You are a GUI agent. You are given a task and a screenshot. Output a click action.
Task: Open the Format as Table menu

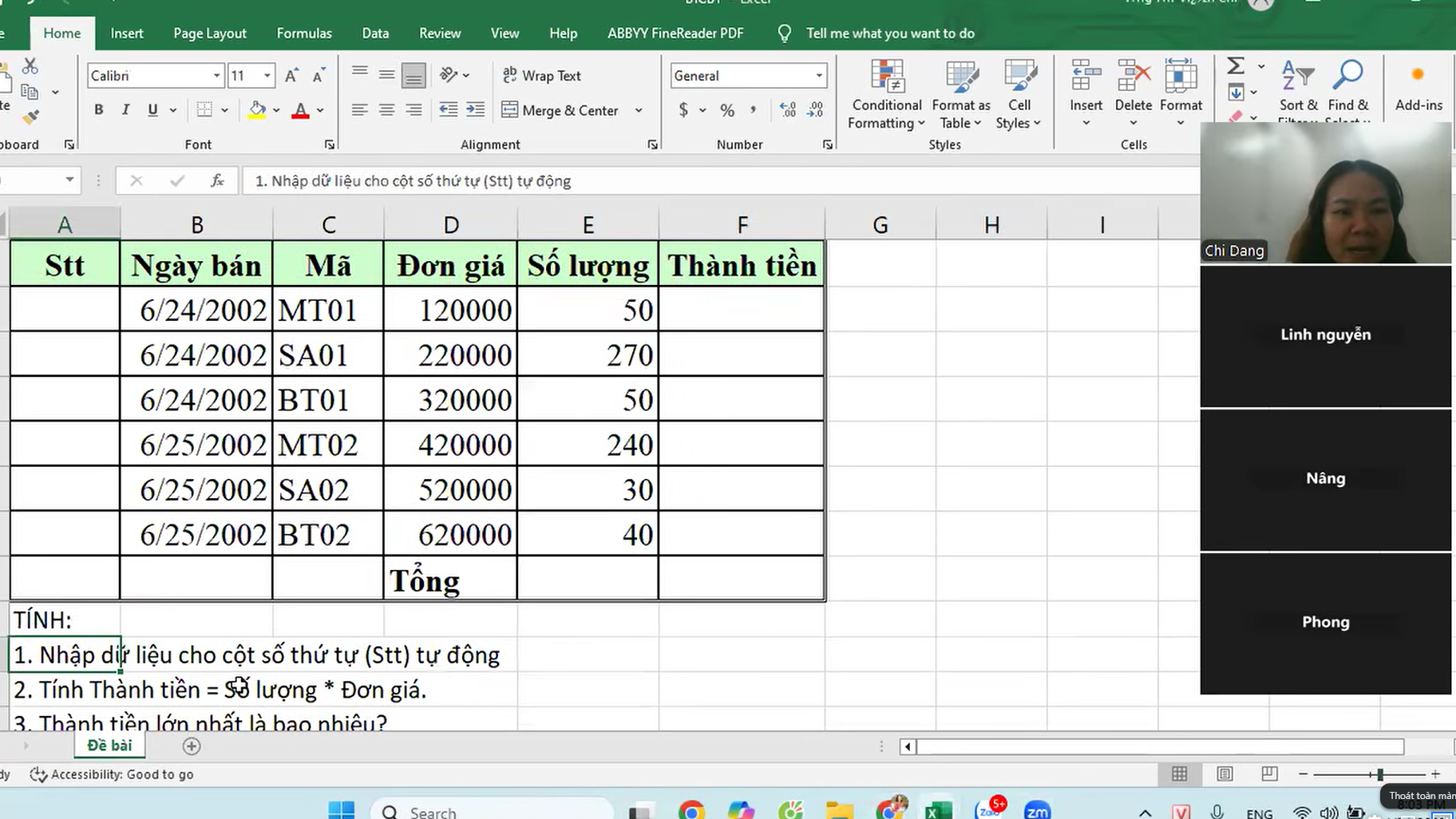pyautogui.click(x=960, y=93)
